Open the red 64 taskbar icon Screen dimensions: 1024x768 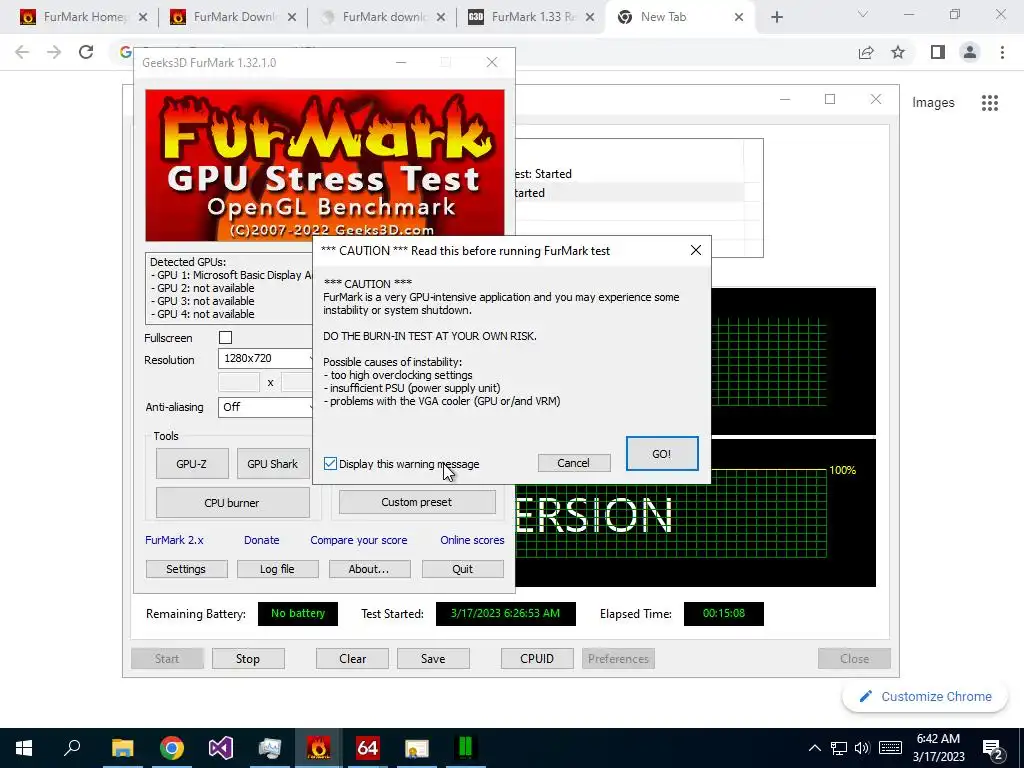[x=368, y=748]
